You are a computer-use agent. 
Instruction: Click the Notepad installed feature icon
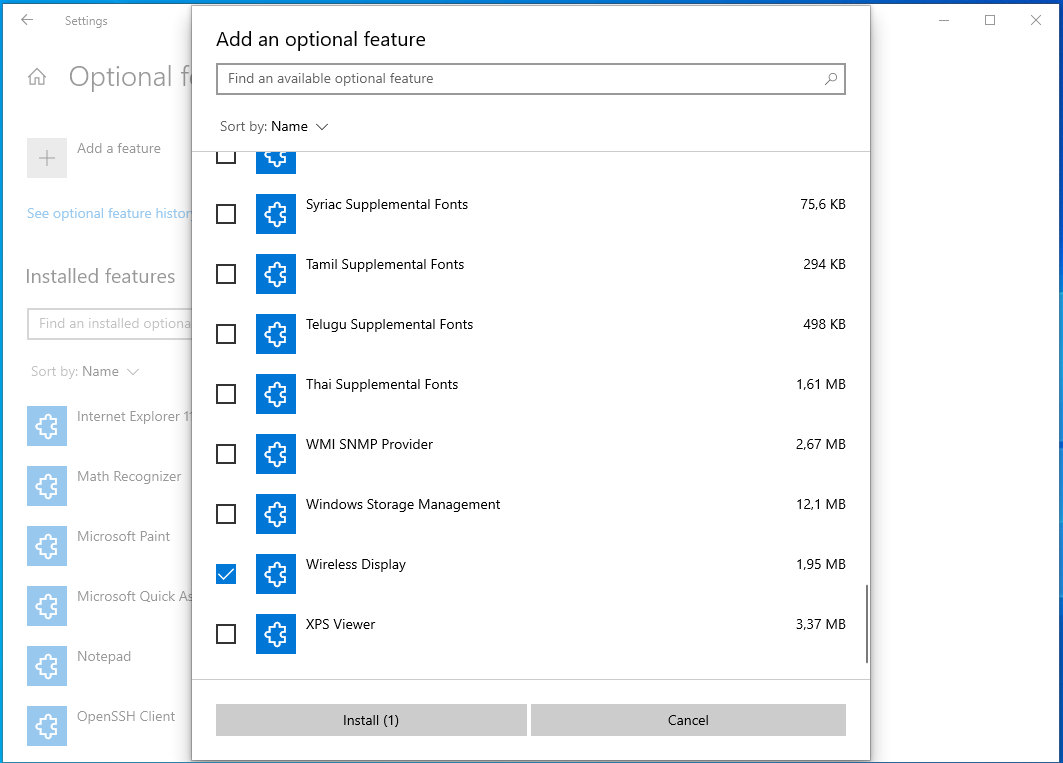[x=47, y=666]
